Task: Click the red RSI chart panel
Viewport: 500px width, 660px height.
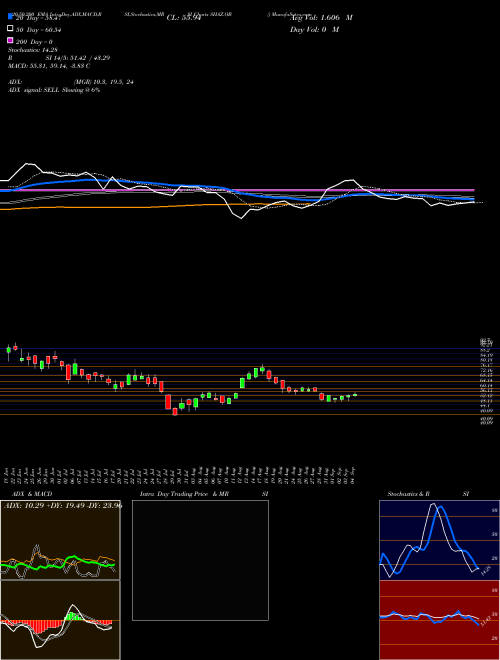Action: click(x=439, y=620)
